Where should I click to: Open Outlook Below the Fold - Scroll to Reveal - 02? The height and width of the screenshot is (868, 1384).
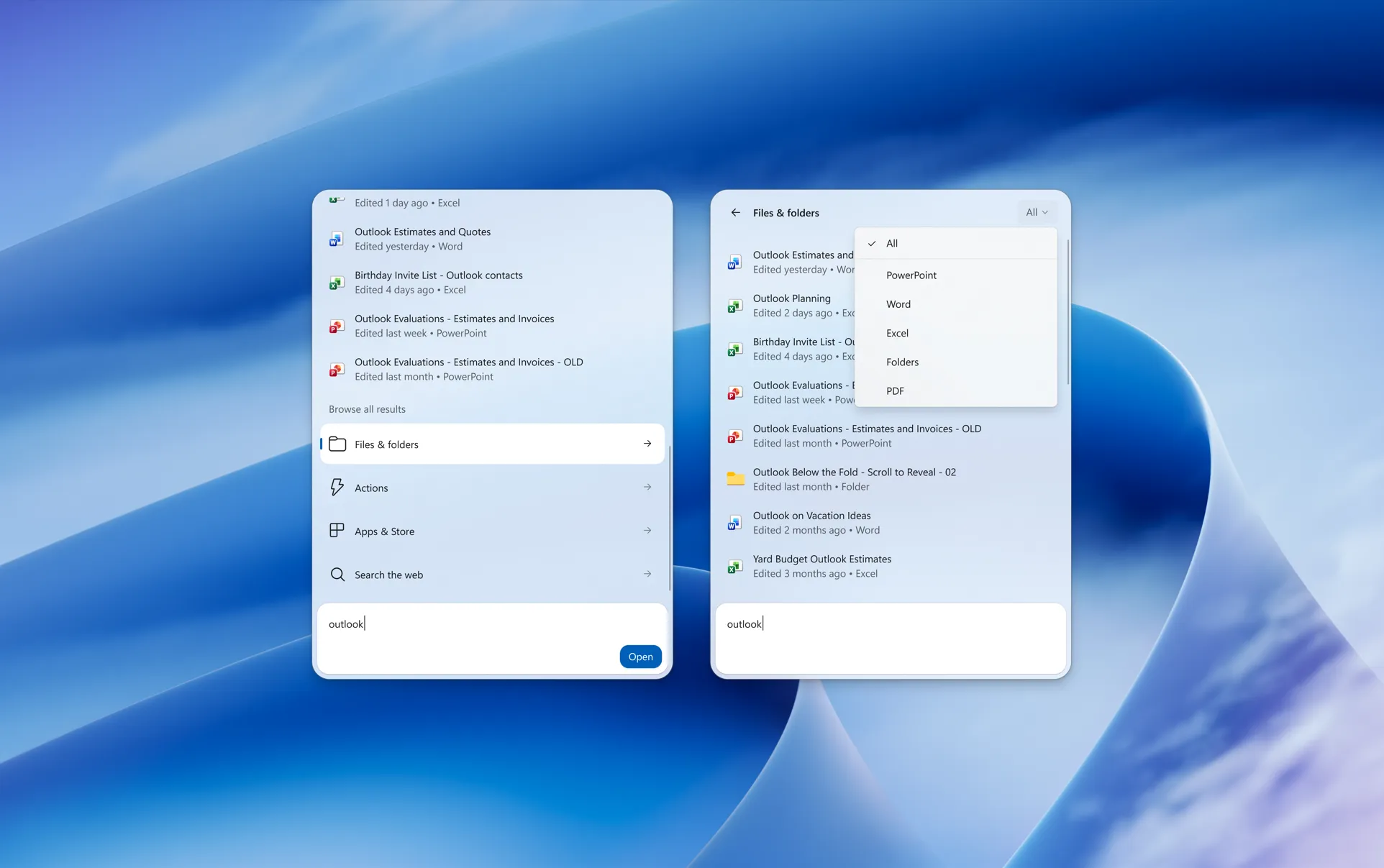891,479
